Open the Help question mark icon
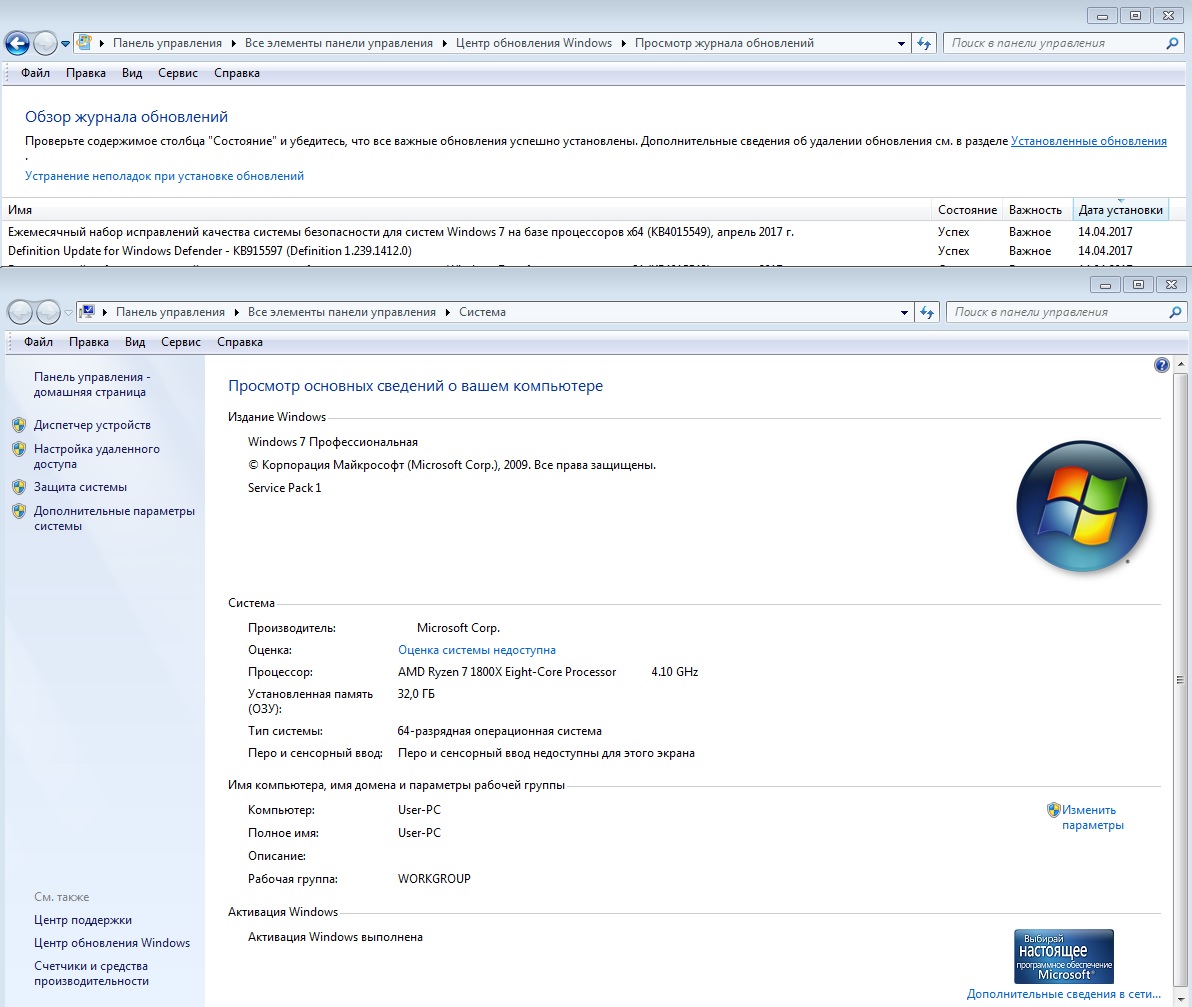This screenshot has width=1192, height=1007. [1162, 365]
